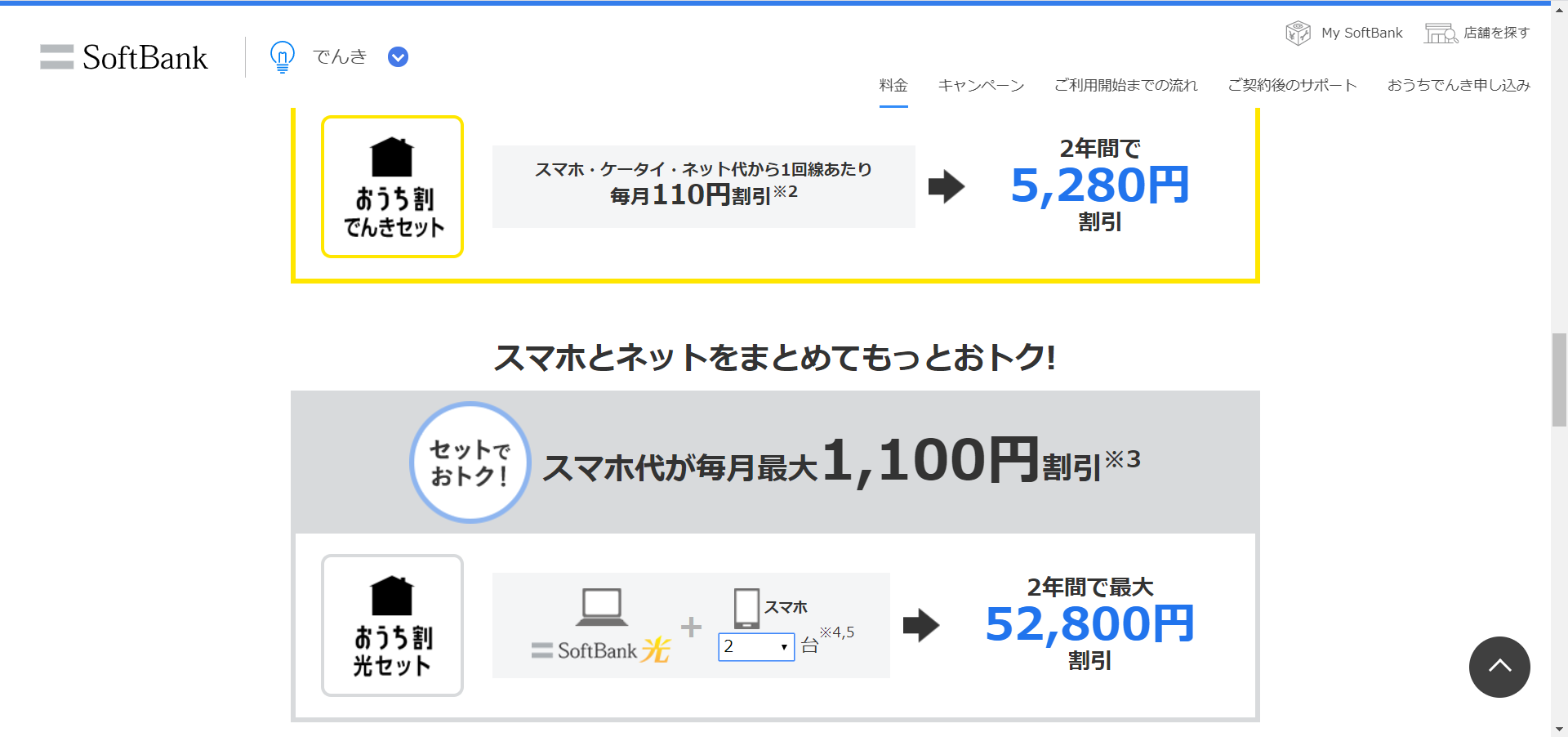Open the キャンペーン menu item
1568x737 pixels.
pyautogui.click(x=981, y=85)
